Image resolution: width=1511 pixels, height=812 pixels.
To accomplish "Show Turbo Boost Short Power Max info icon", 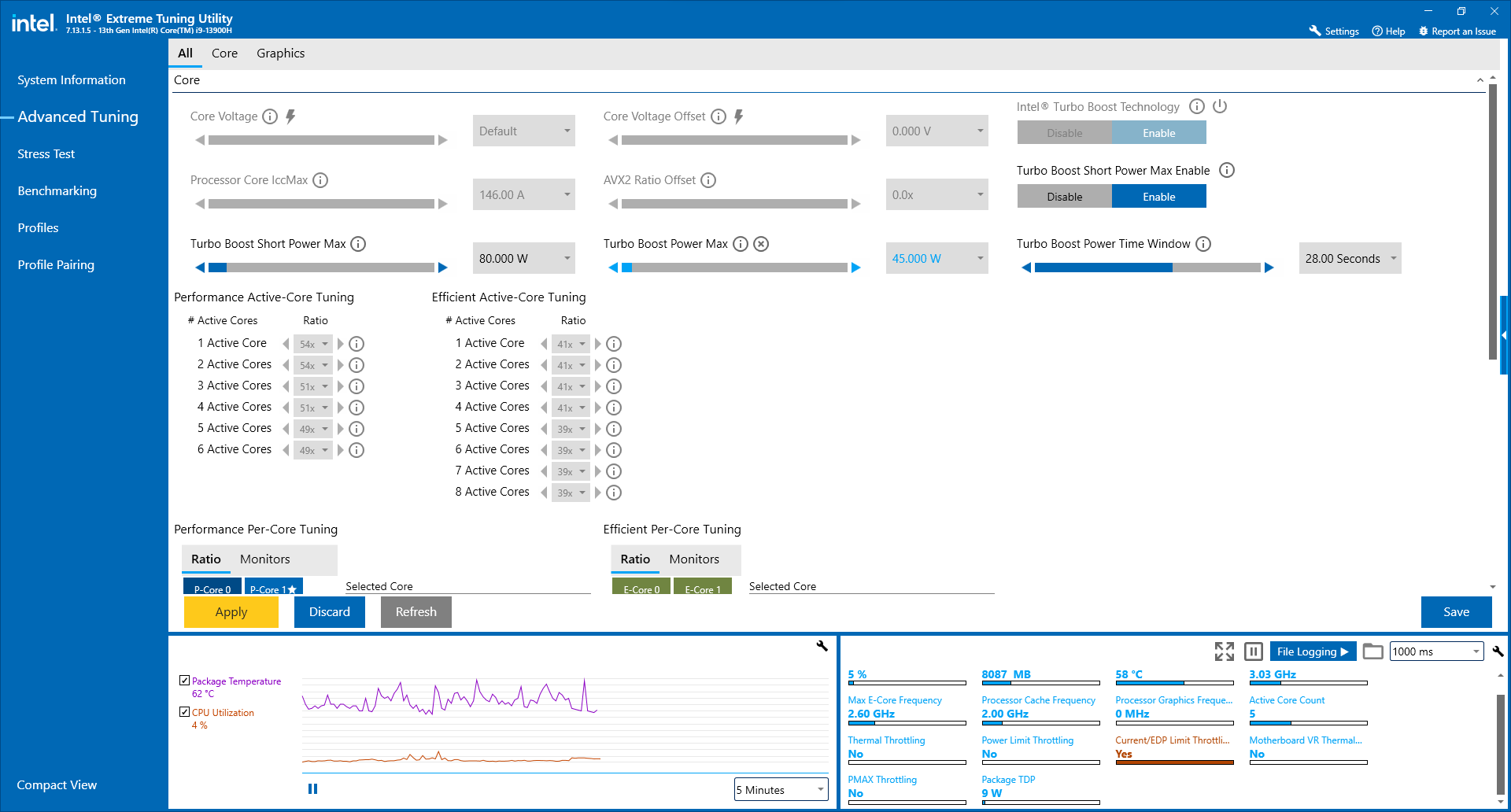I will click(358, 244).
